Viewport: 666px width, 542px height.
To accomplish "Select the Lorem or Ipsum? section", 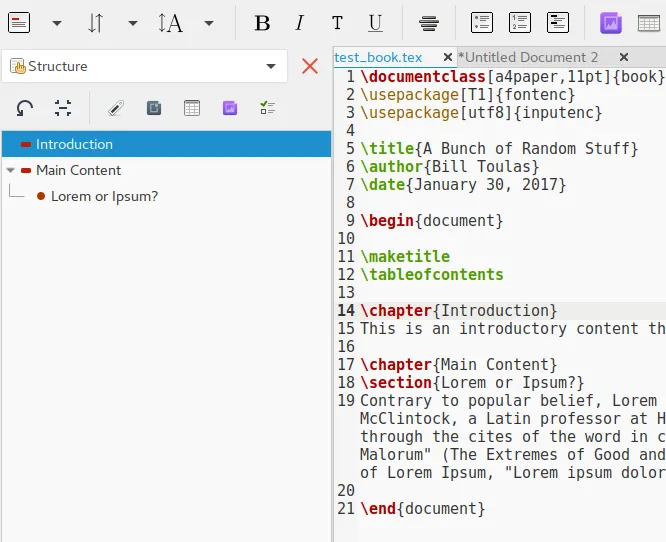I will [x=104, y=196].
